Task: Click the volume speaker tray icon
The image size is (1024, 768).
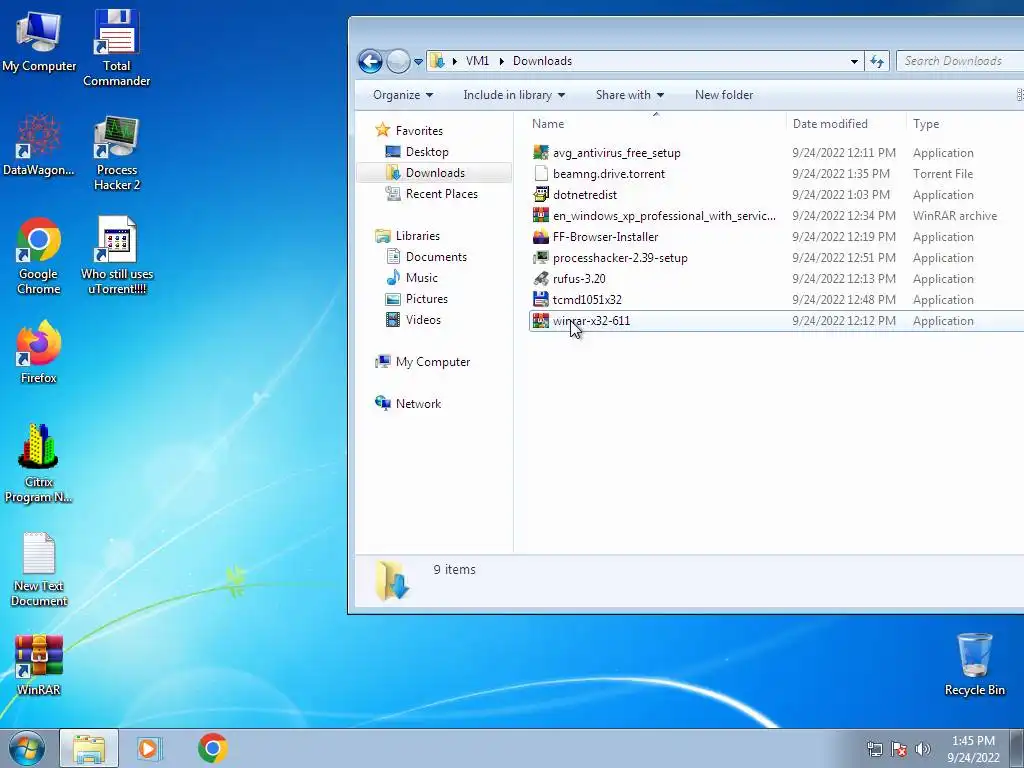Action: point(923,749)
